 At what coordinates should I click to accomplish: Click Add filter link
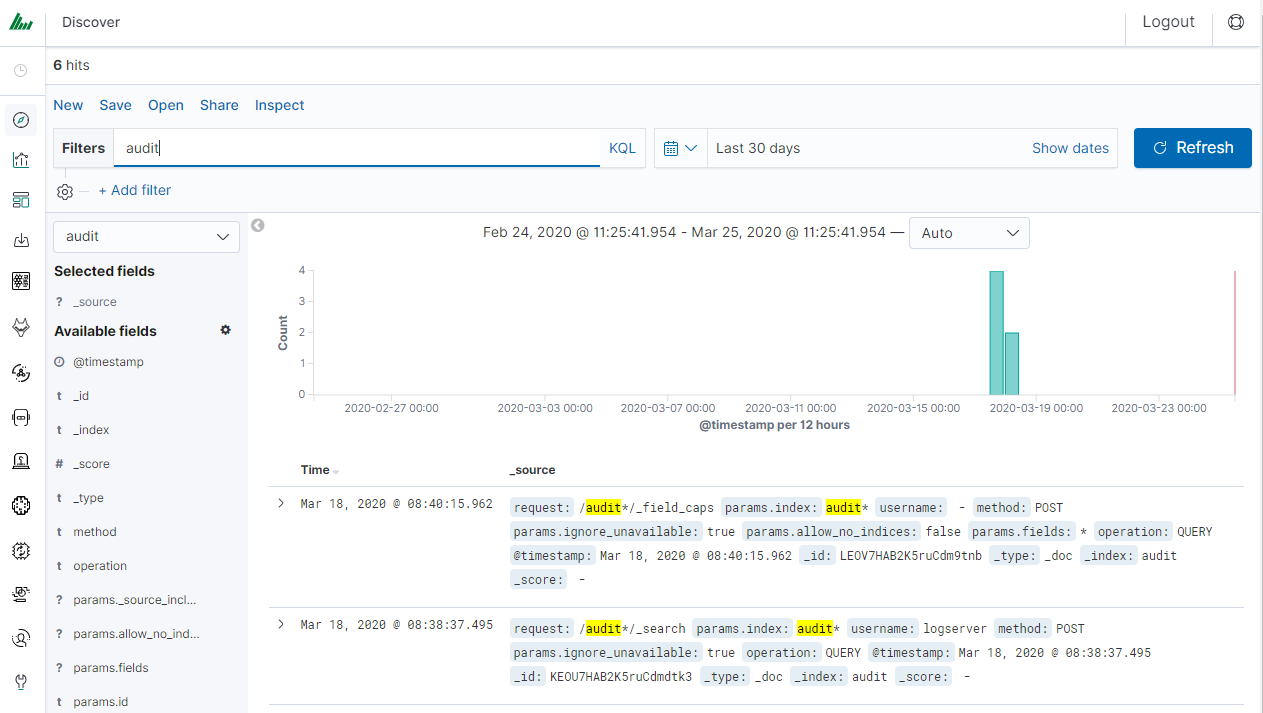(x=134, y=190)
